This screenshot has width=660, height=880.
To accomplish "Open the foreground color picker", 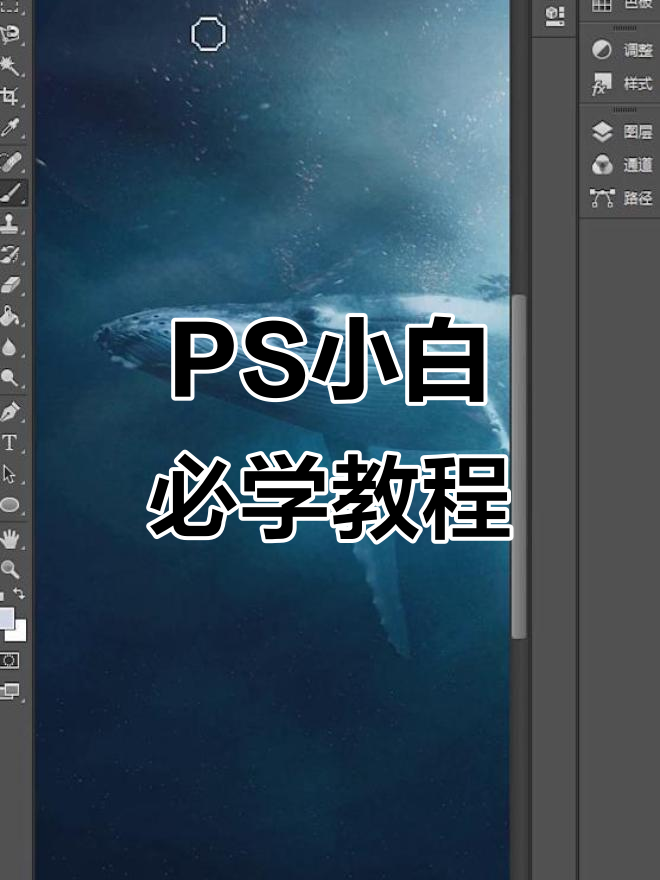I will tap(6, 617).
